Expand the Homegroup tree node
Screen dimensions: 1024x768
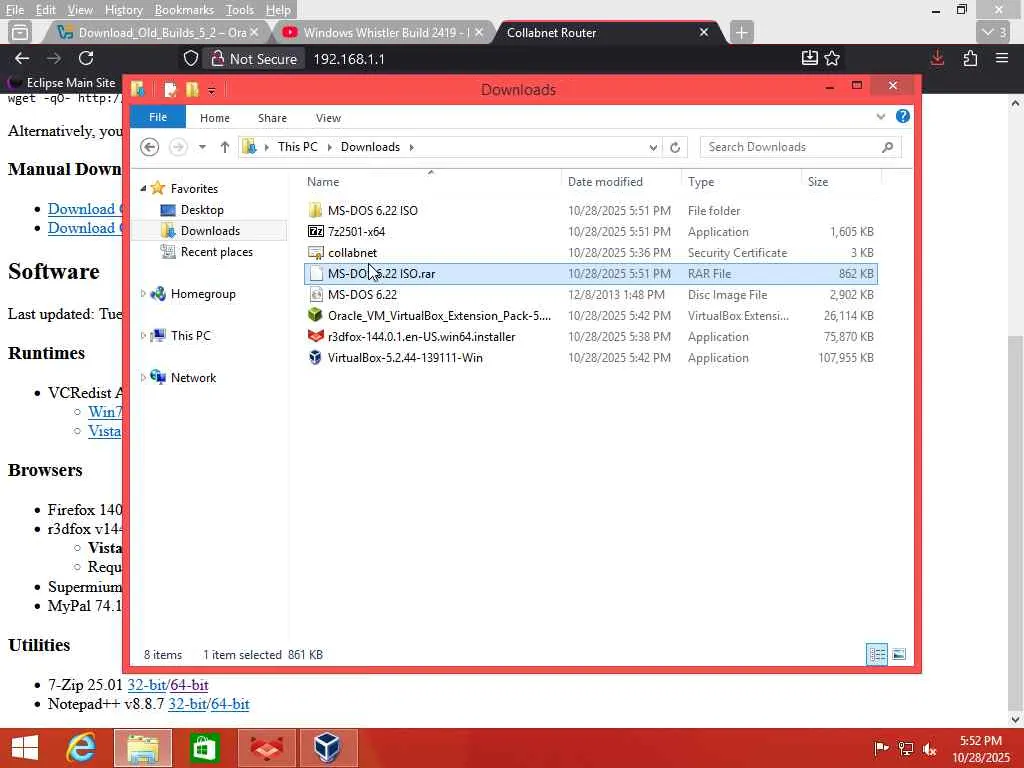click(143, 294)
